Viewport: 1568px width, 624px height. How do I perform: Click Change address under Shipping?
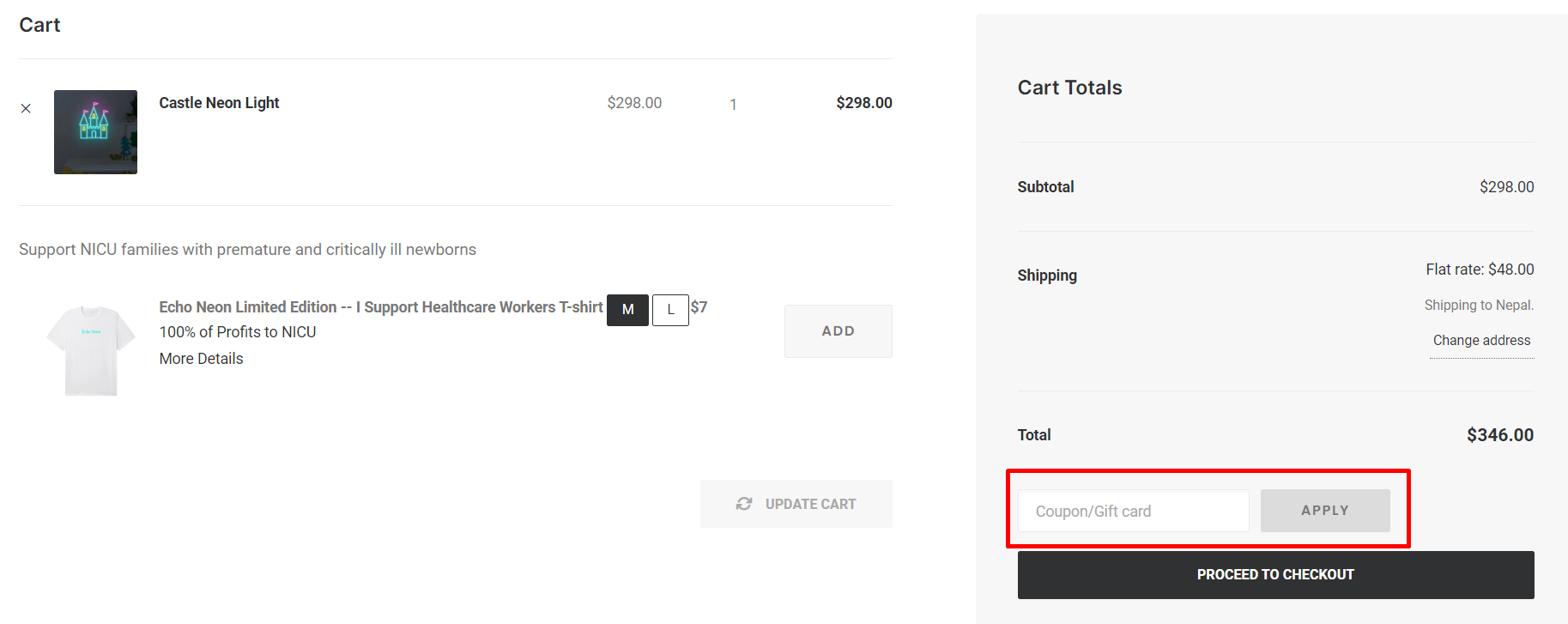click(x=1481, y=341)
